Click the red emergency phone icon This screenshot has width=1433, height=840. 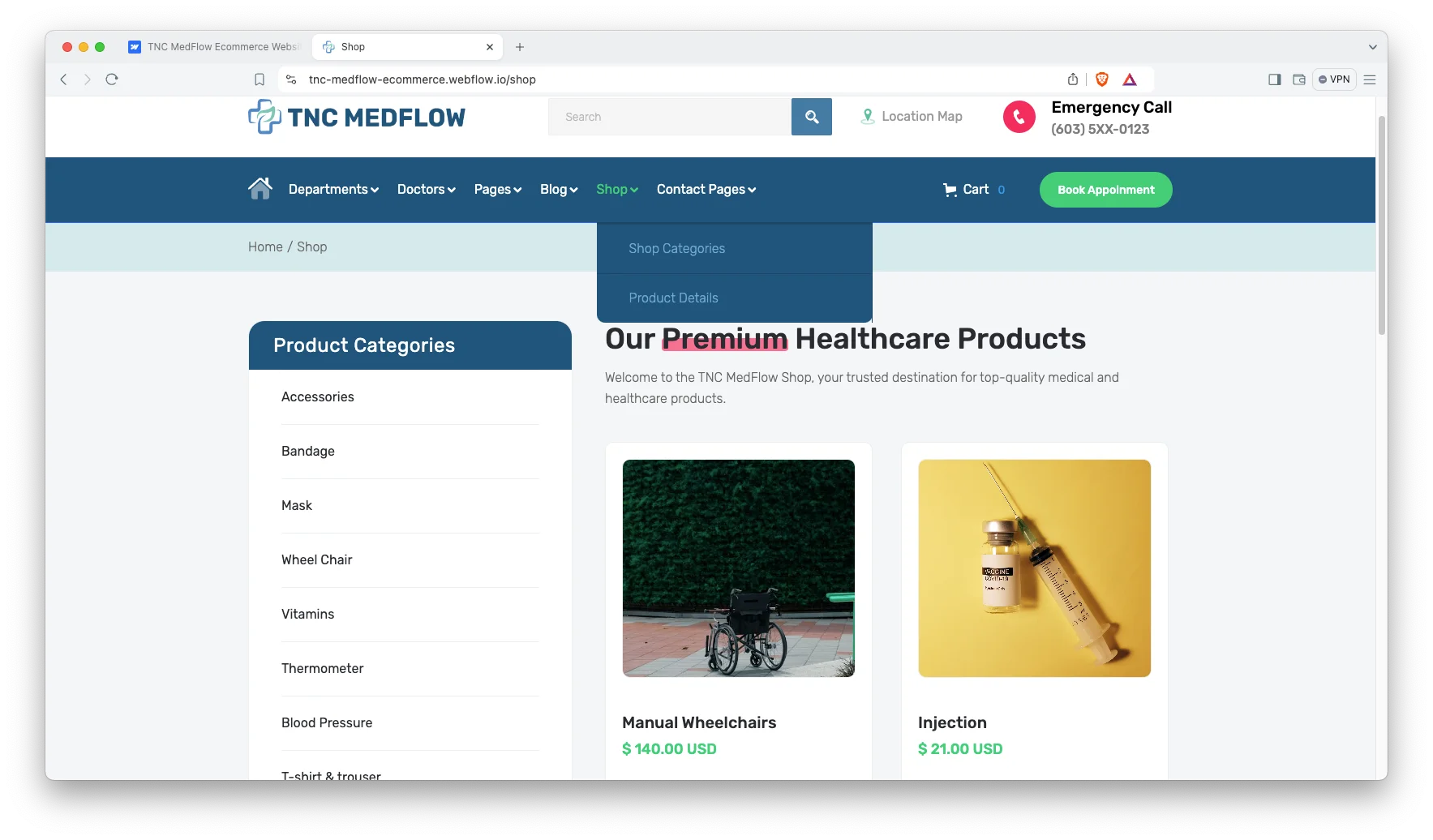click(1019, 117)
